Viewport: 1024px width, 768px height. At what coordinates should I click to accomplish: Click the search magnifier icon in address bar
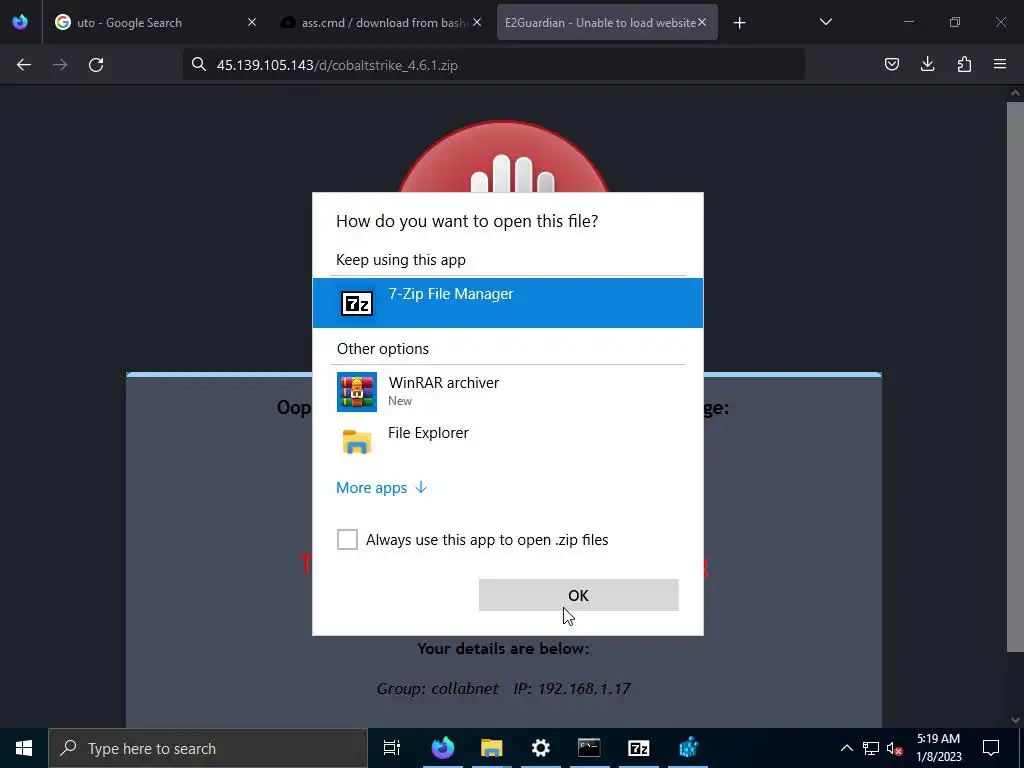[199, 65]
